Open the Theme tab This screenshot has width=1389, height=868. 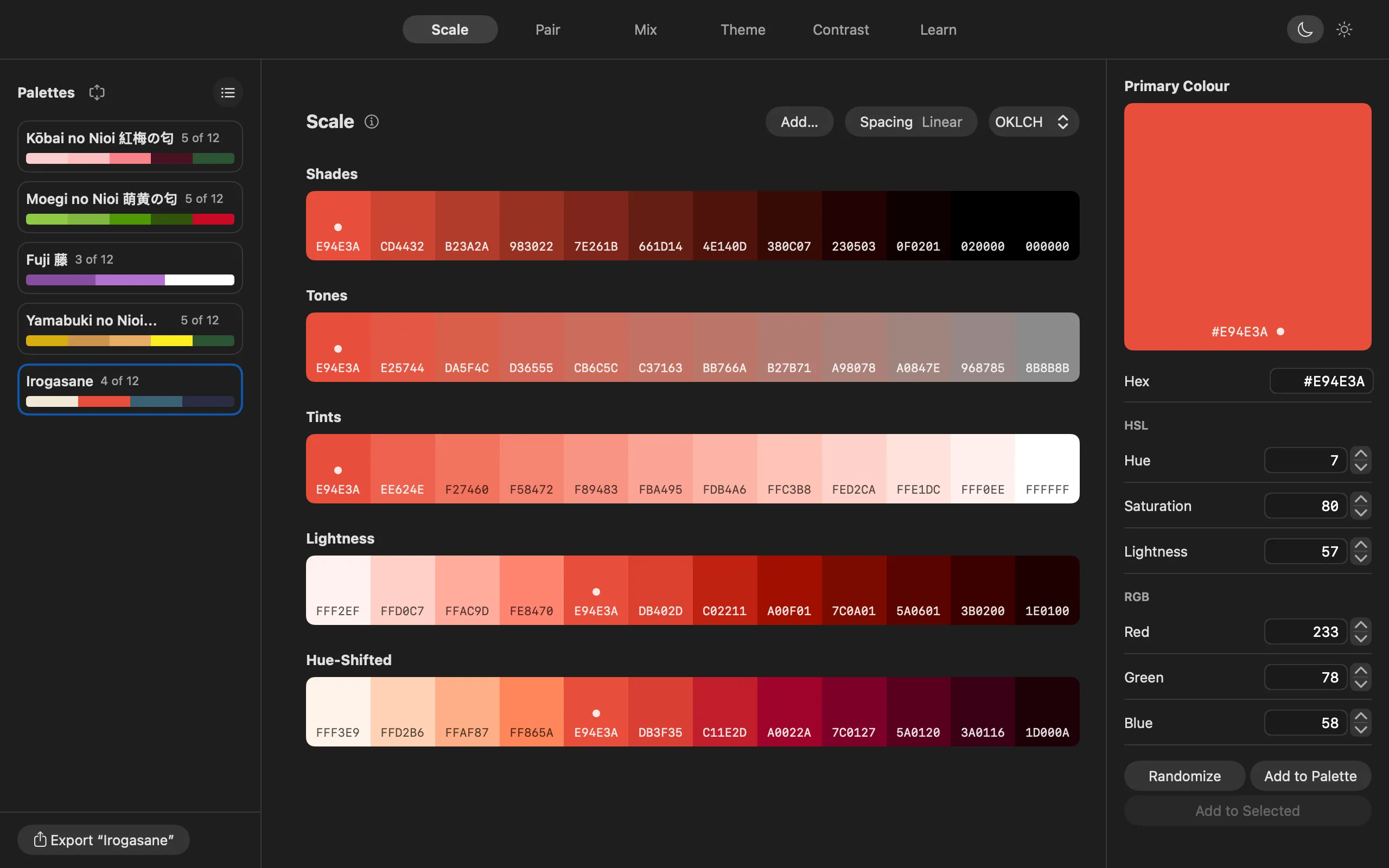point(743,29)
